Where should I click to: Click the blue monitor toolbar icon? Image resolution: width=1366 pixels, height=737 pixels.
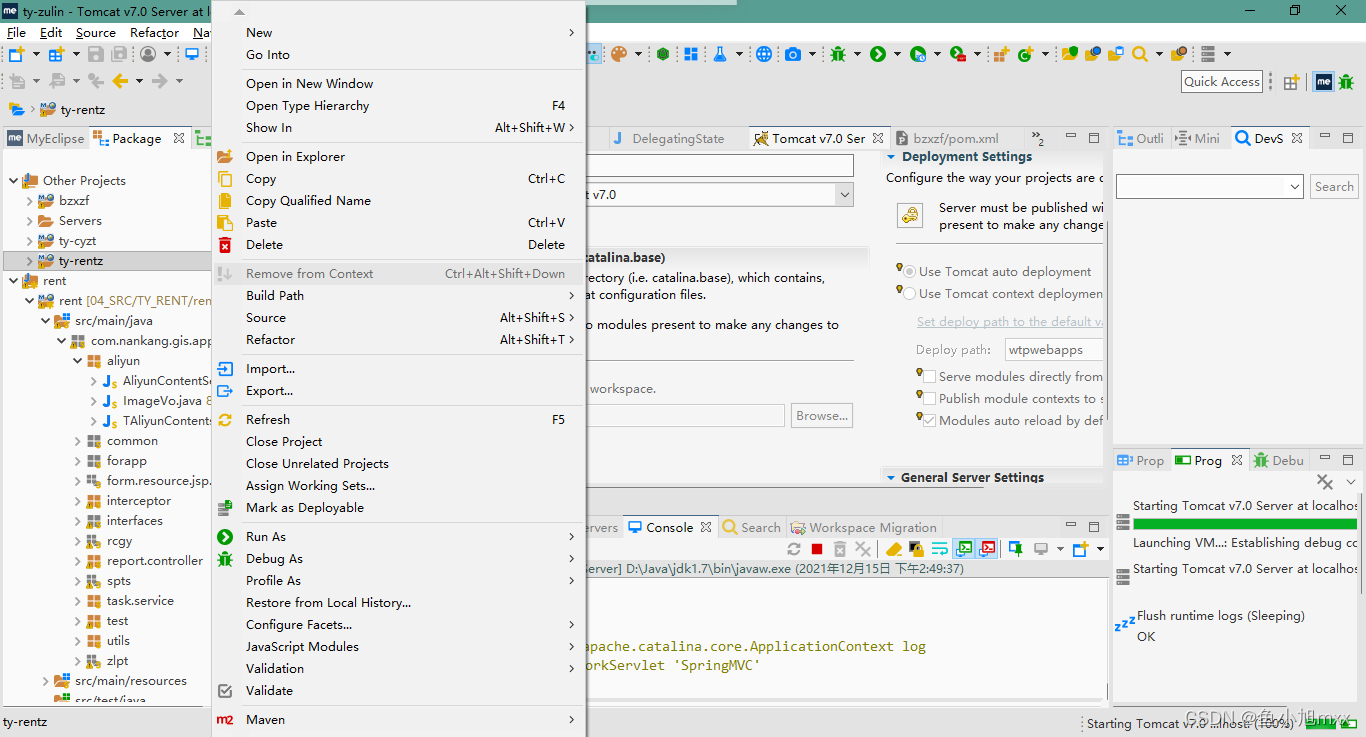pyautogui.click(x=191, y=54)
